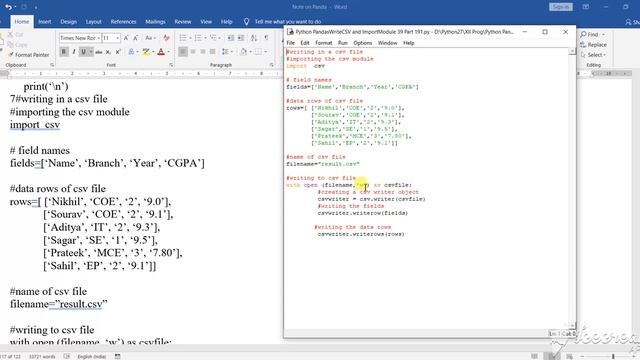Center align text
This screenshot has height=360, width=640.
pos(193,52)
